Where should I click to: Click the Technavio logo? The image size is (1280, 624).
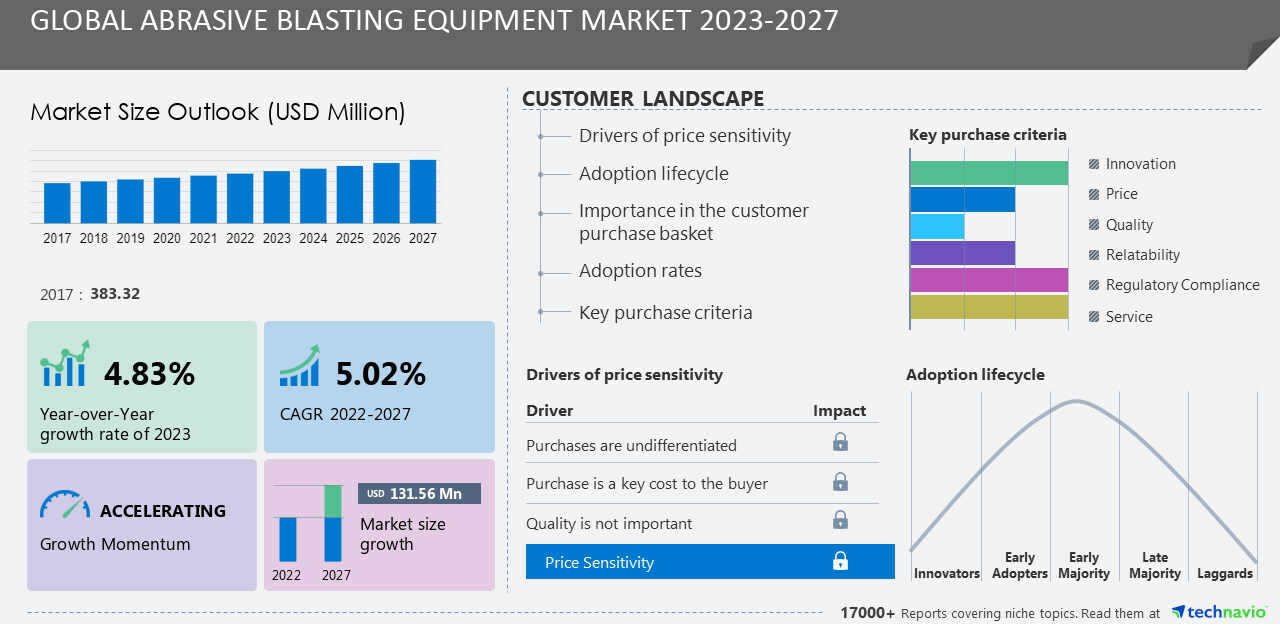1219,612
